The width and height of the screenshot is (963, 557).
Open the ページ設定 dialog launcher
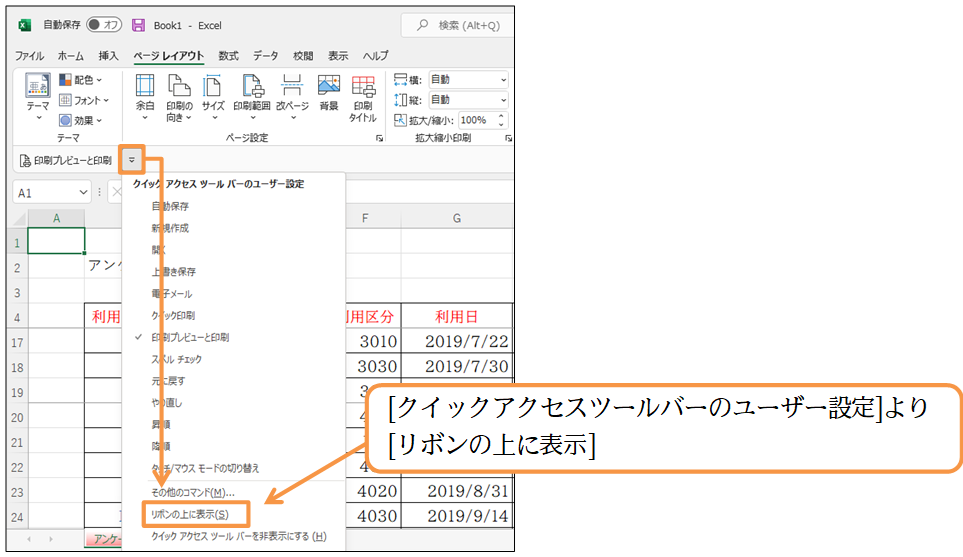(379, 138)
